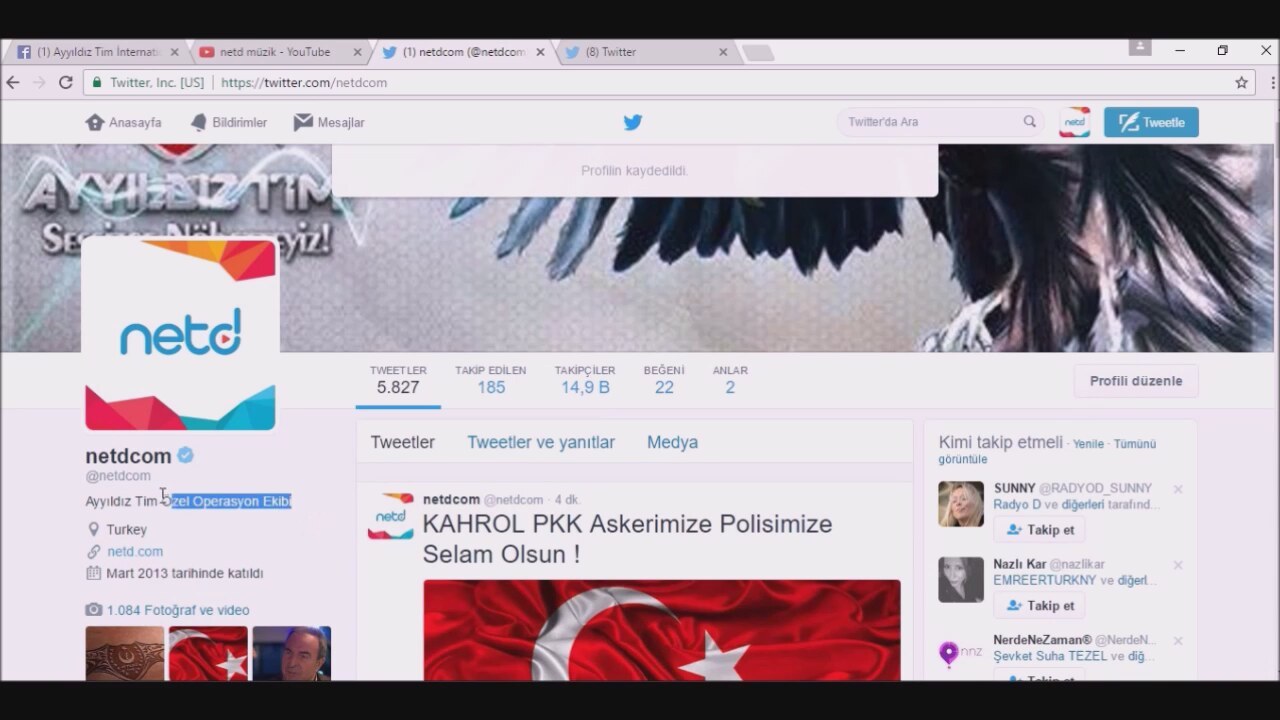
Task: Click NerdeNeZaman® name in suggestions
Action: coord(1042,640)
